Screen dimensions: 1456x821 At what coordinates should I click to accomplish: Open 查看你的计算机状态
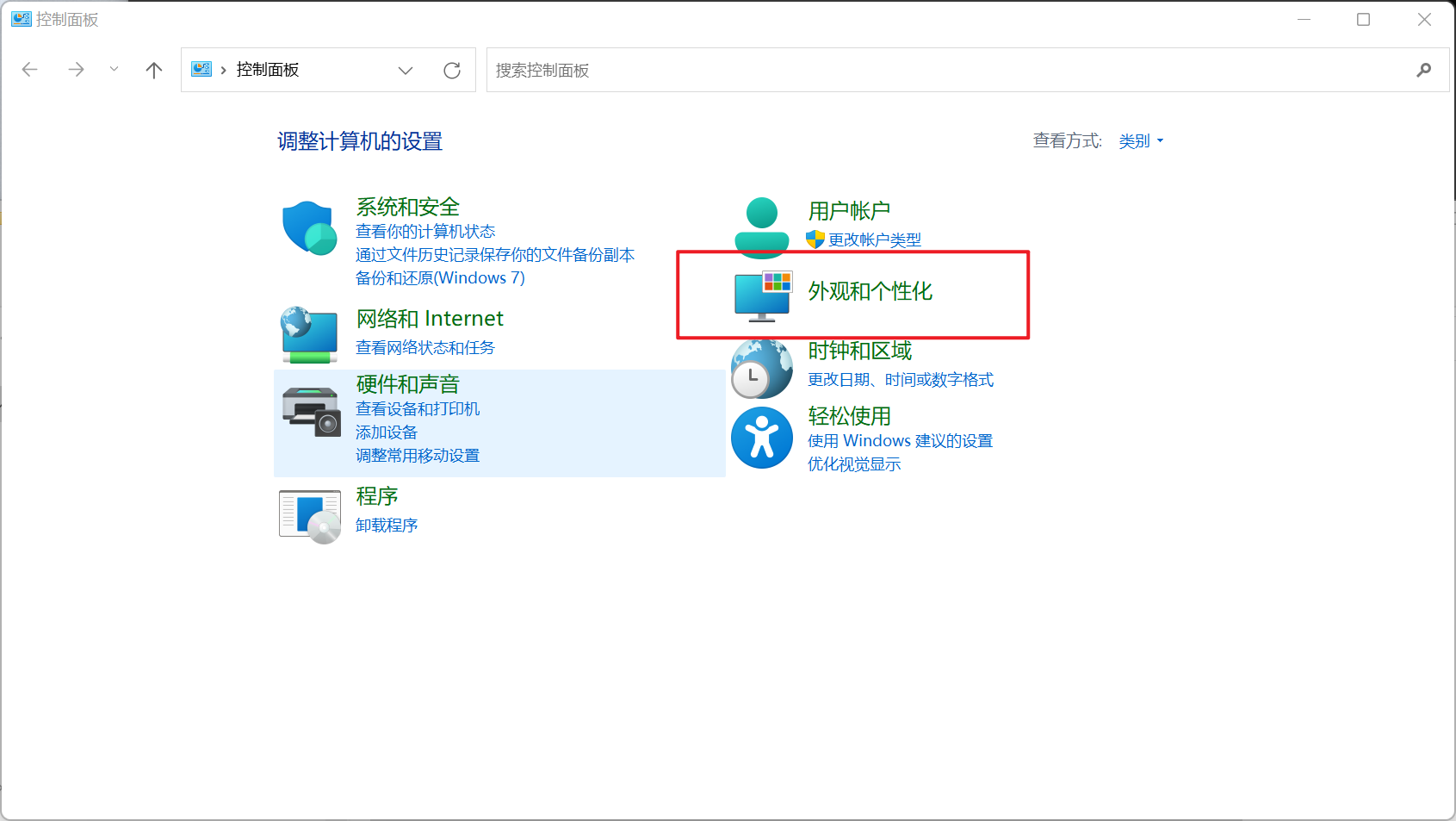(425, 231)
